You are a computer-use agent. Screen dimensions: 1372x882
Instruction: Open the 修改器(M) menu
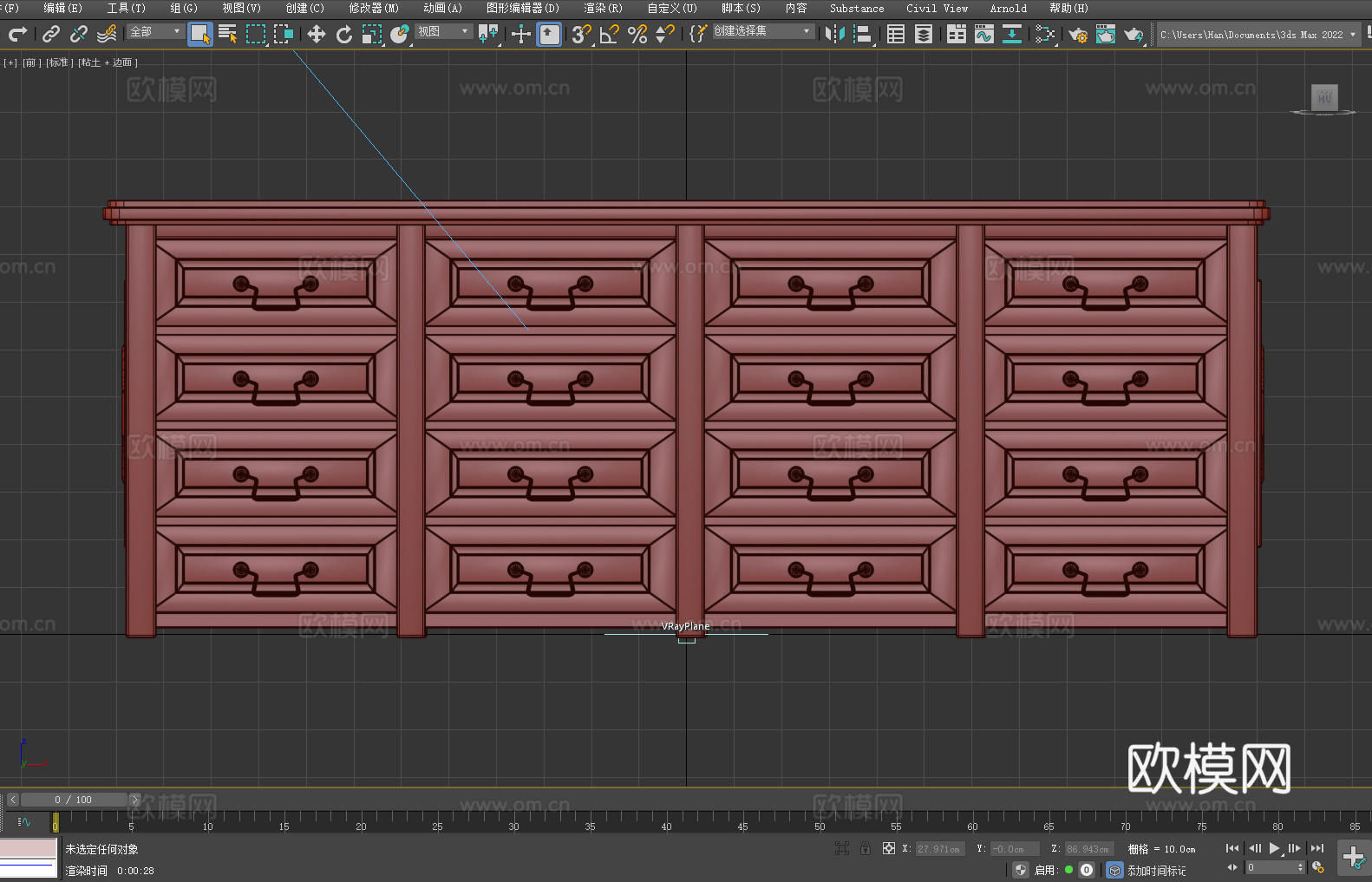[x=374, y=8]
